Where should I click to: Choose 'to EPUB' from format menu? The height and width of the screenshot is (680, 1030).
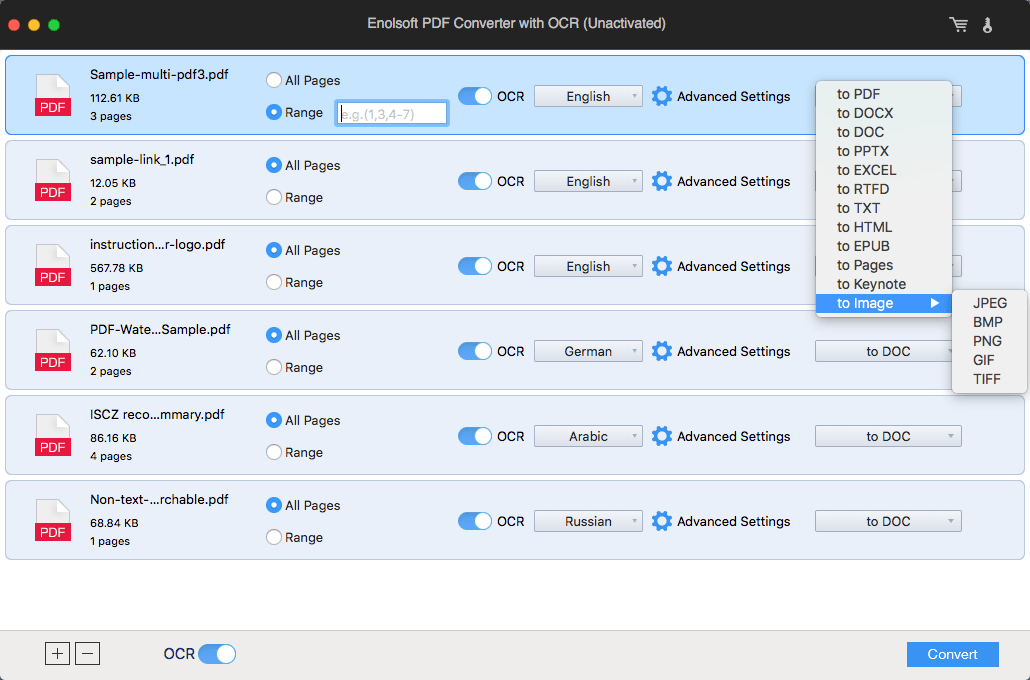click(x=884, y=246)
